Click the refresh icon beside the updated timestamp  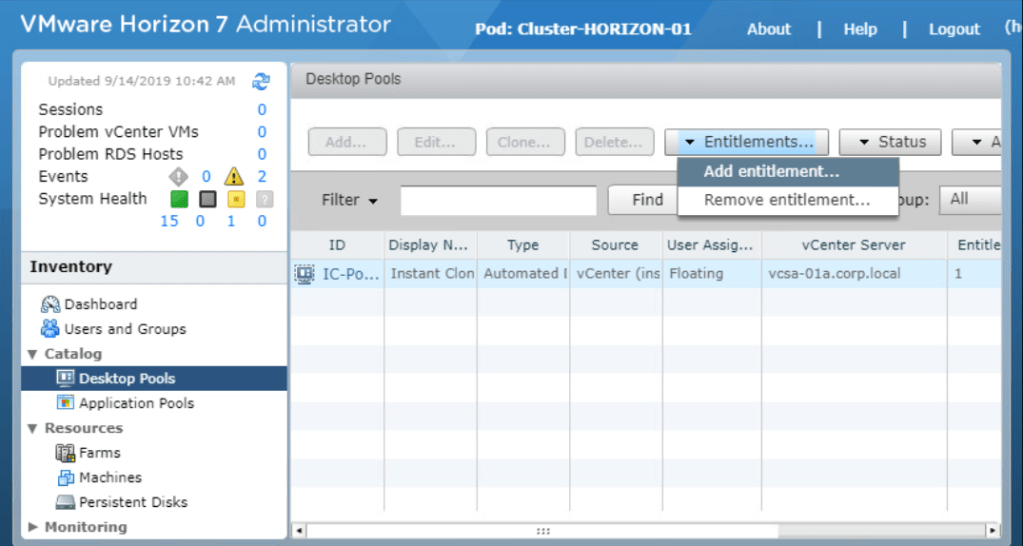click(261, 81)
